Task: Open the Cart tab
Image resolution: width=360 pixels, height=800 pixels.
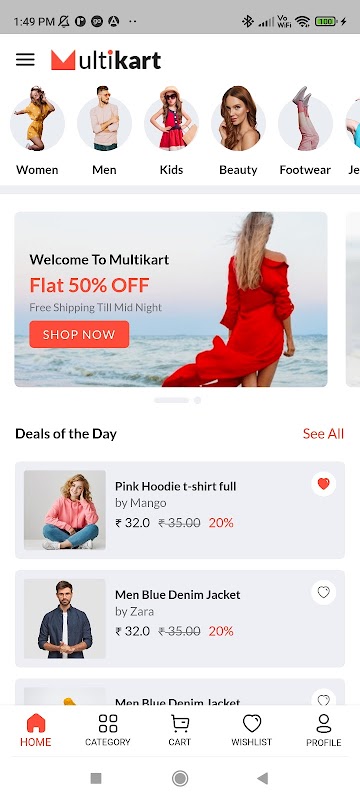Action: point(179,730)
